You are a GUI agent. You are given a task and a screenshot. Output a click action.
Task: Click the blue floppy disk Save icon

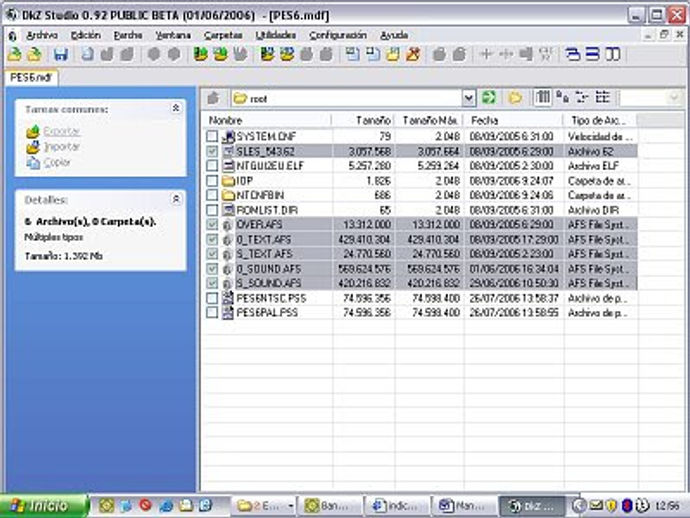(61, 55)
